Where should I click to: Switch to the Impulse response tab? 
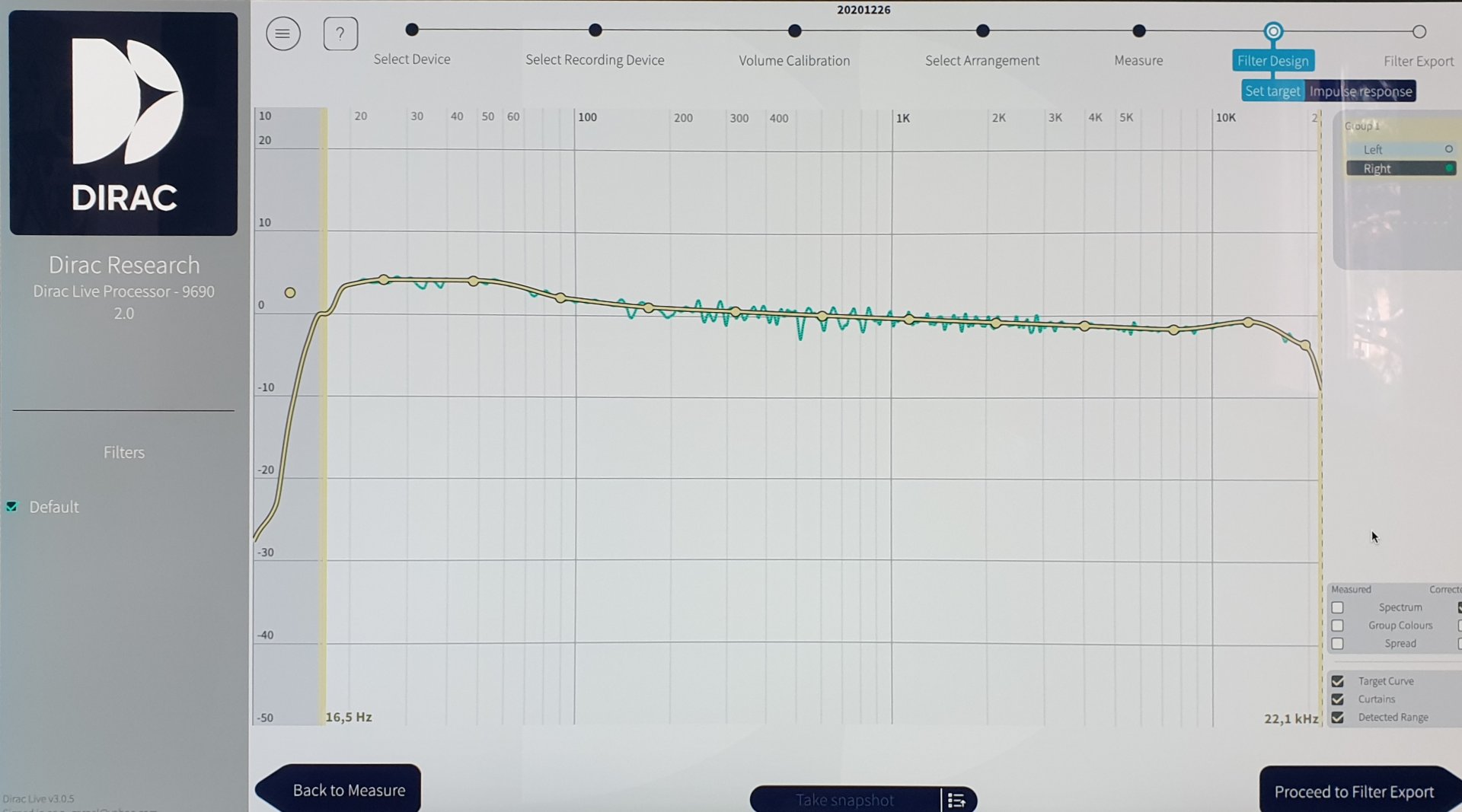point(1360,91)
